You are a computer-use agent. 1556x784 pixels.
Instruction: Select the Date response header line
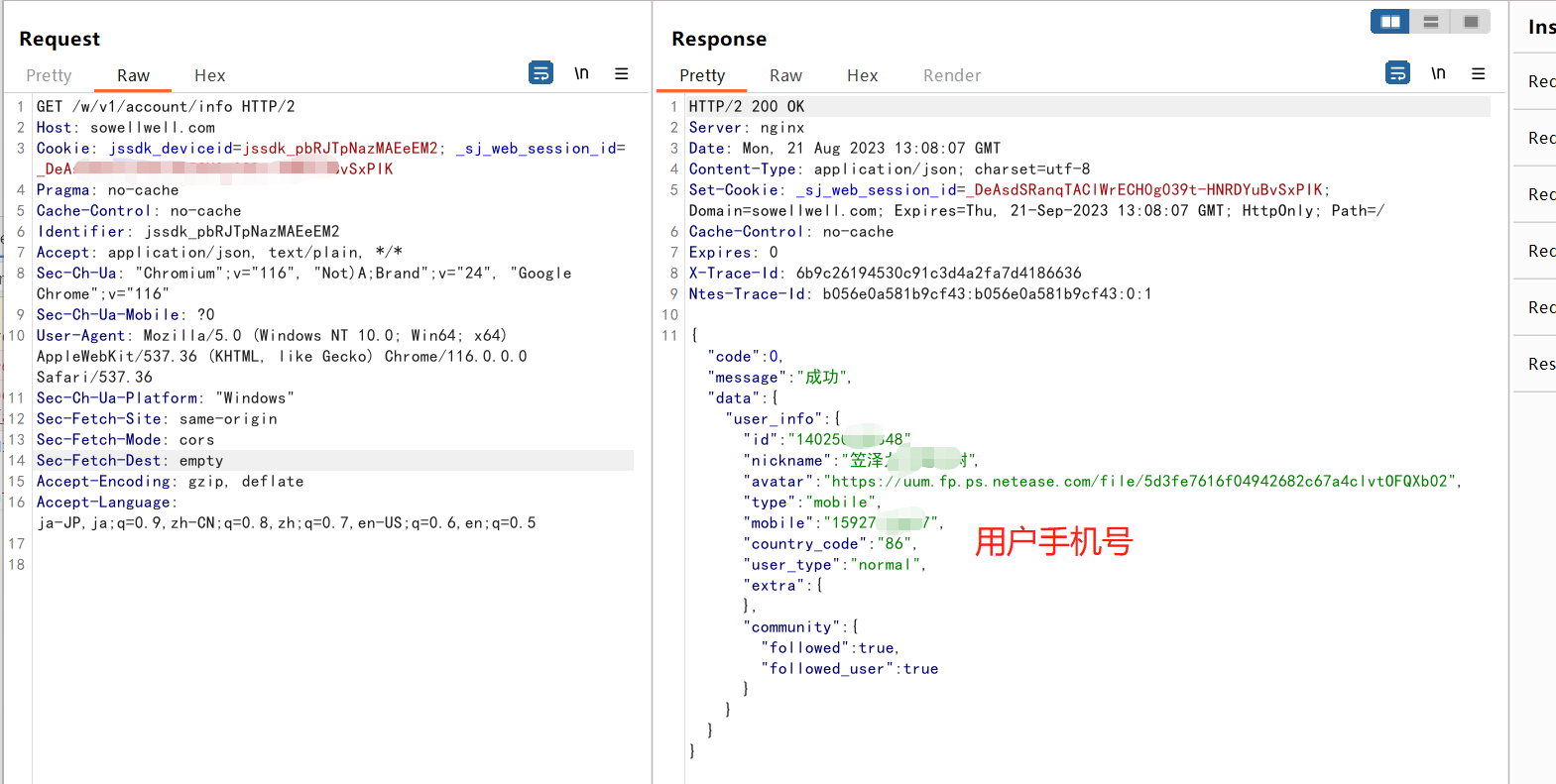(845, 148)
